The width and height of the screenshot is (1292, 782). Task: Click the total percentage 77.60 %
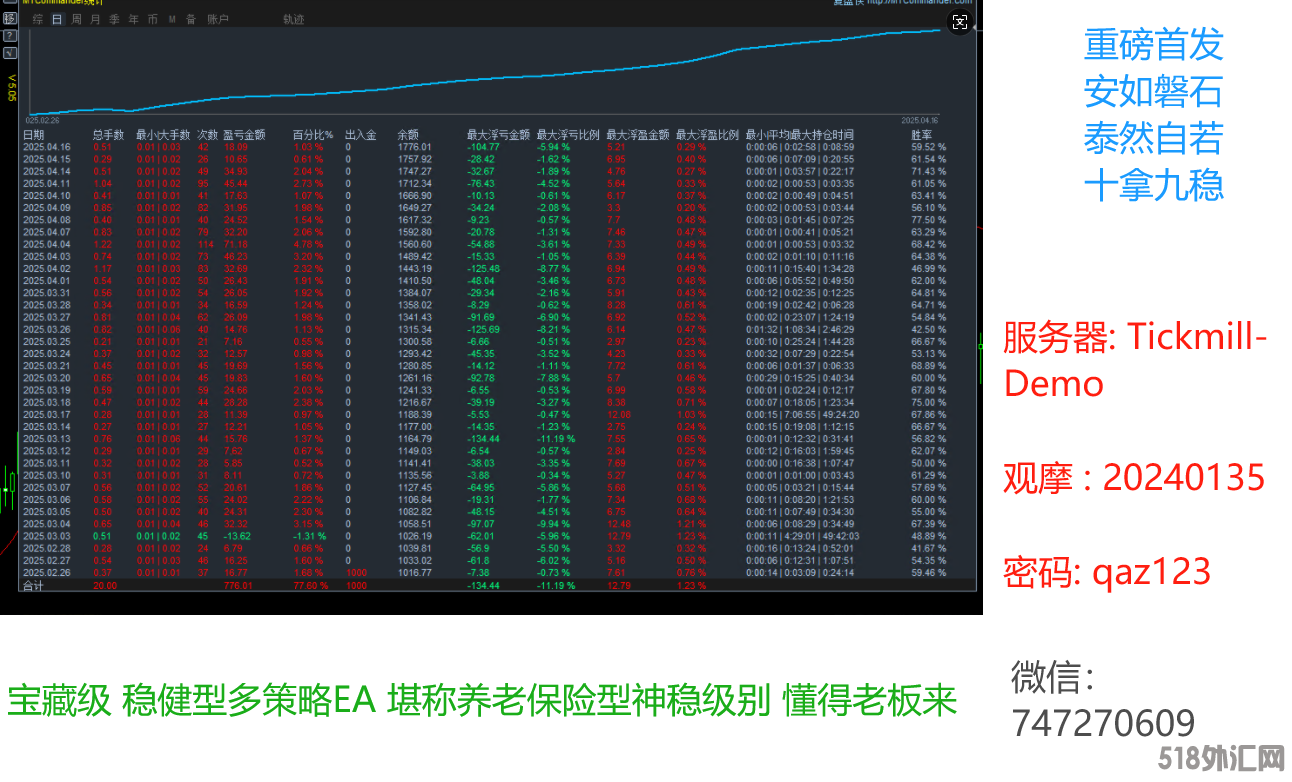(311, 586)
